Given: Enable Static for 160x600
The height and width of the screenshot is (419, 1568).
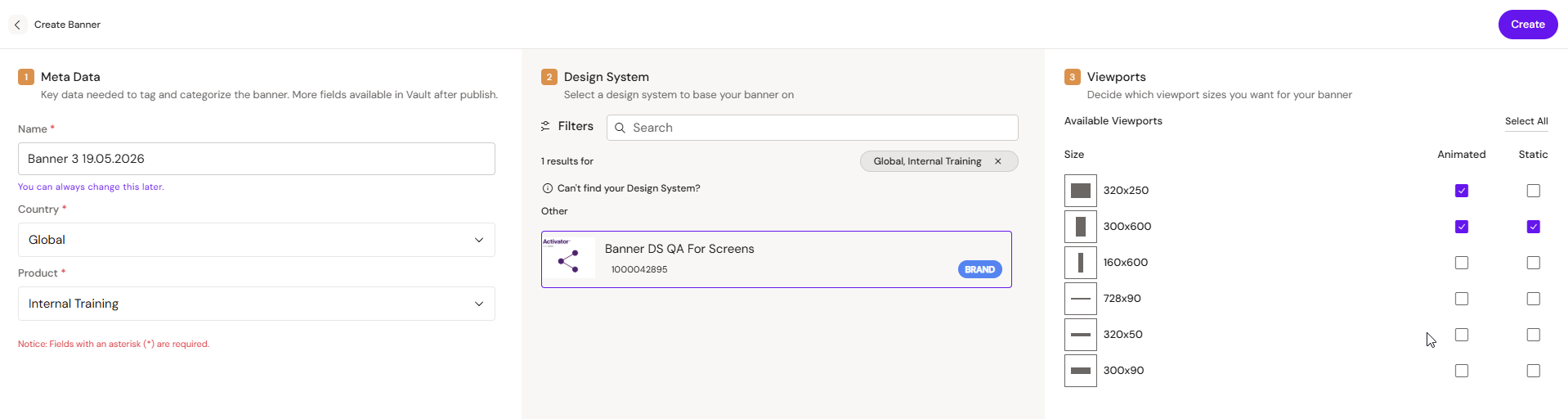Looking at the screenshot, I should pos(1534,263).
